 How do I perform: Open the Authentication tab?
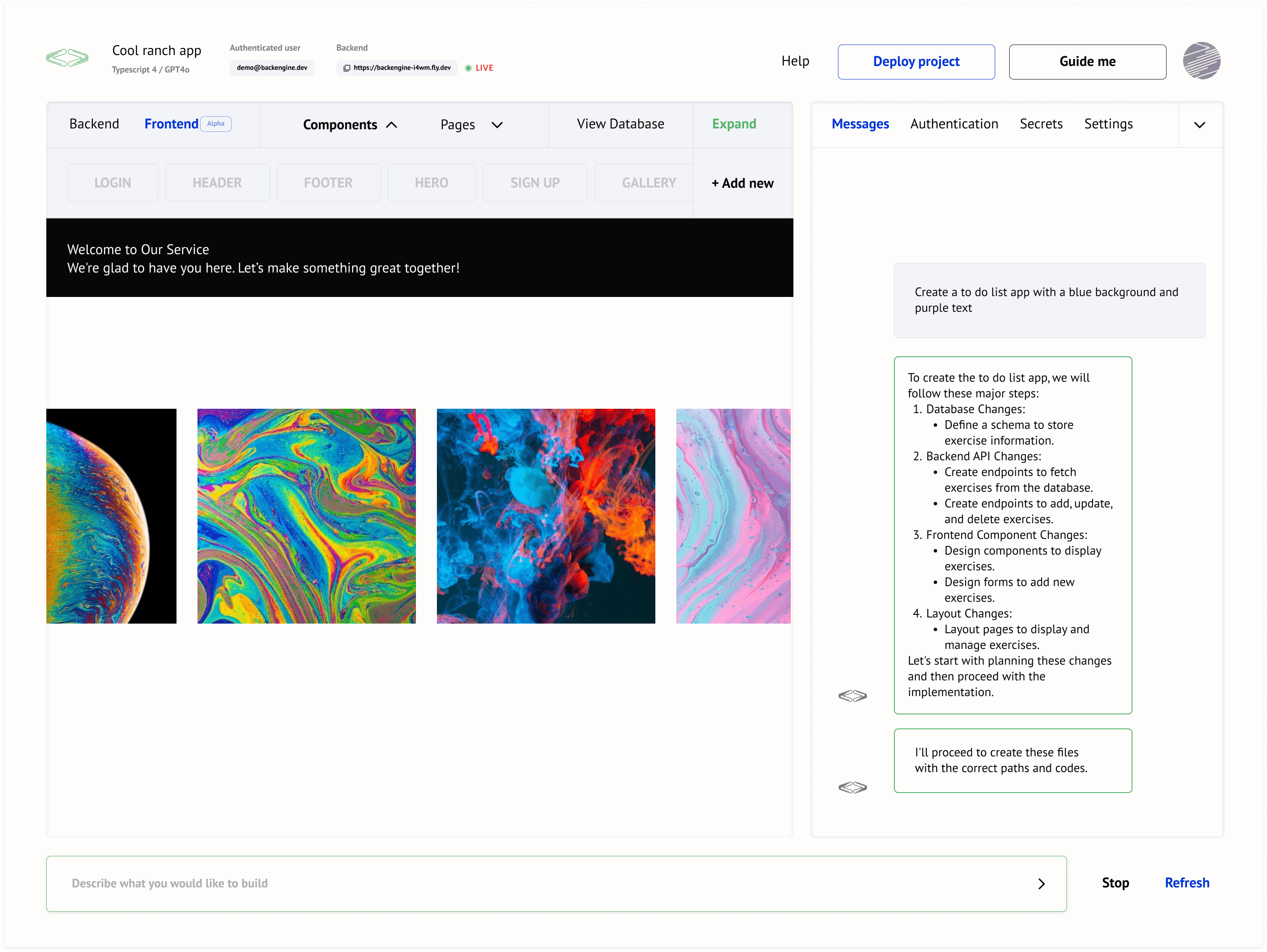(954, 124)
